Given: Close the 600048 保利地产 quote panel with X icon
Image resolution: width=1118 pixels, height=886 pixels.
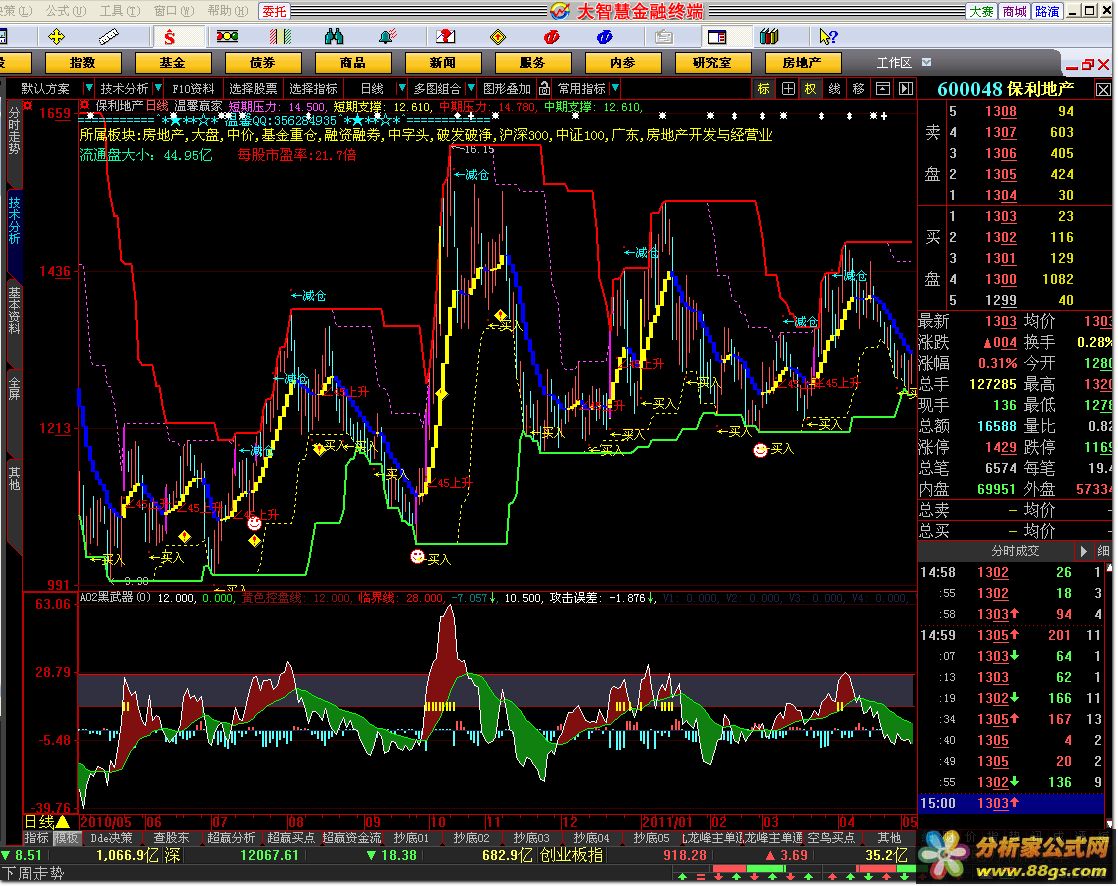Looking at the screenshot, I should coord(1103,89).
